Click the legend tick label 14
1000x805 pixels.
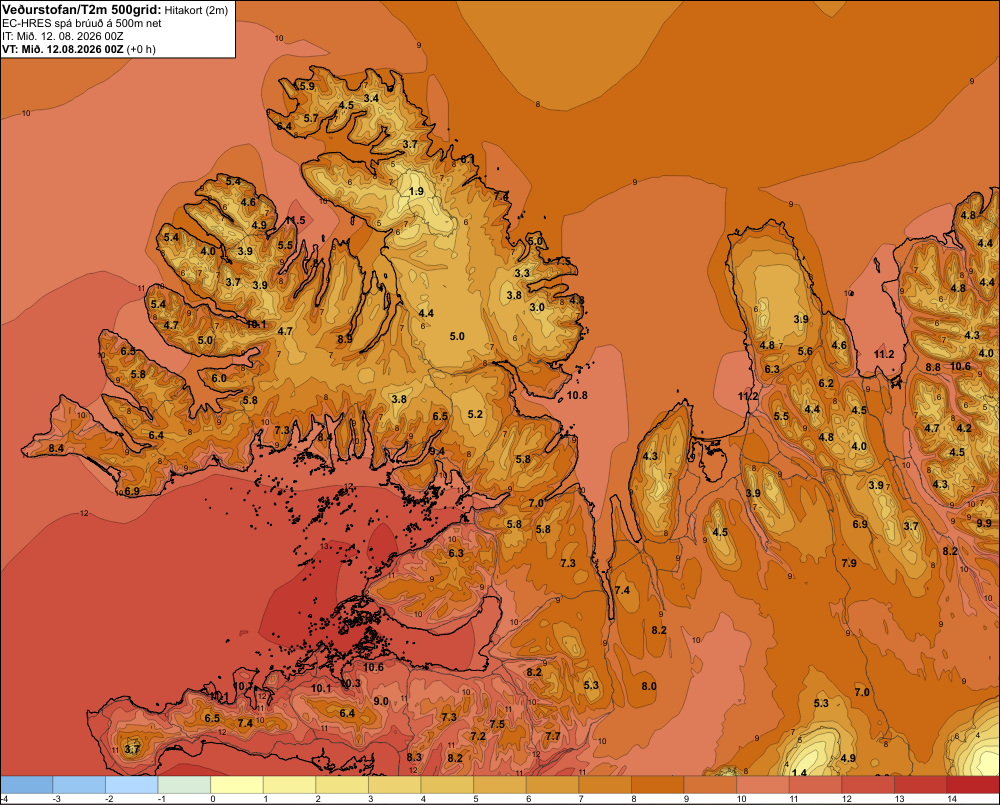tap(952, 799)
